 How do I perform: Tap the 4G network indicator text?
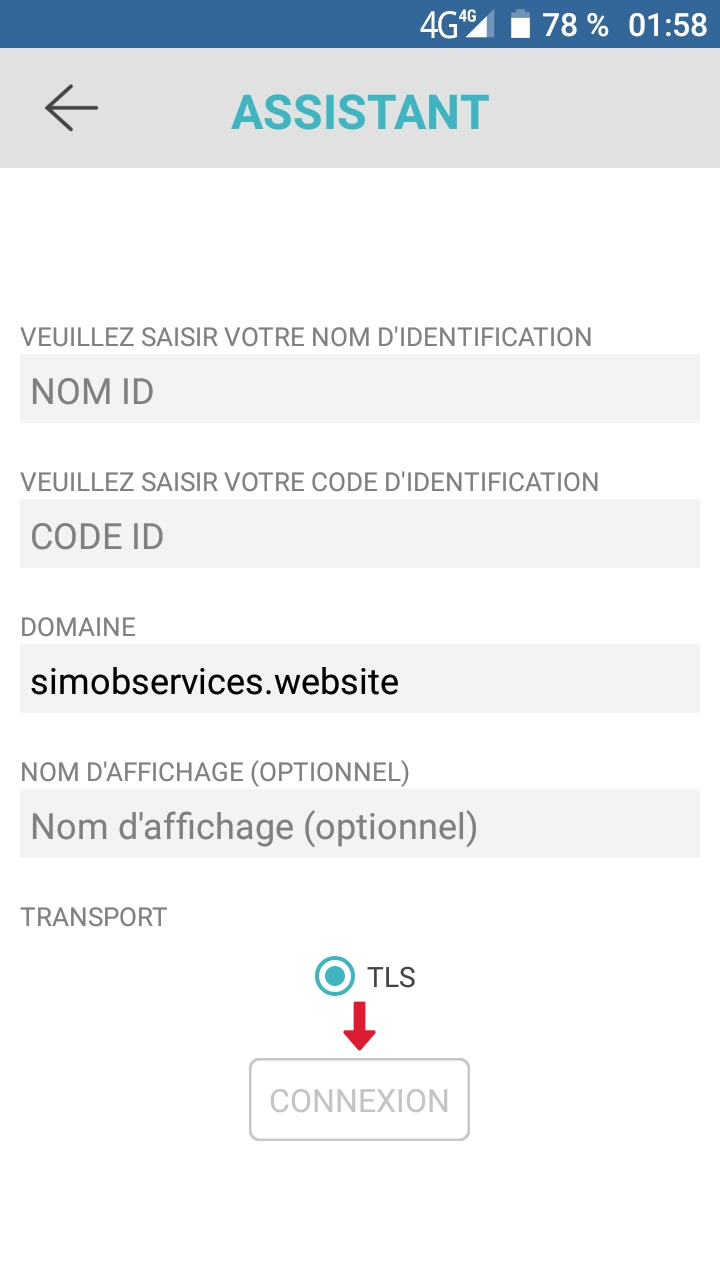point(438,25)
